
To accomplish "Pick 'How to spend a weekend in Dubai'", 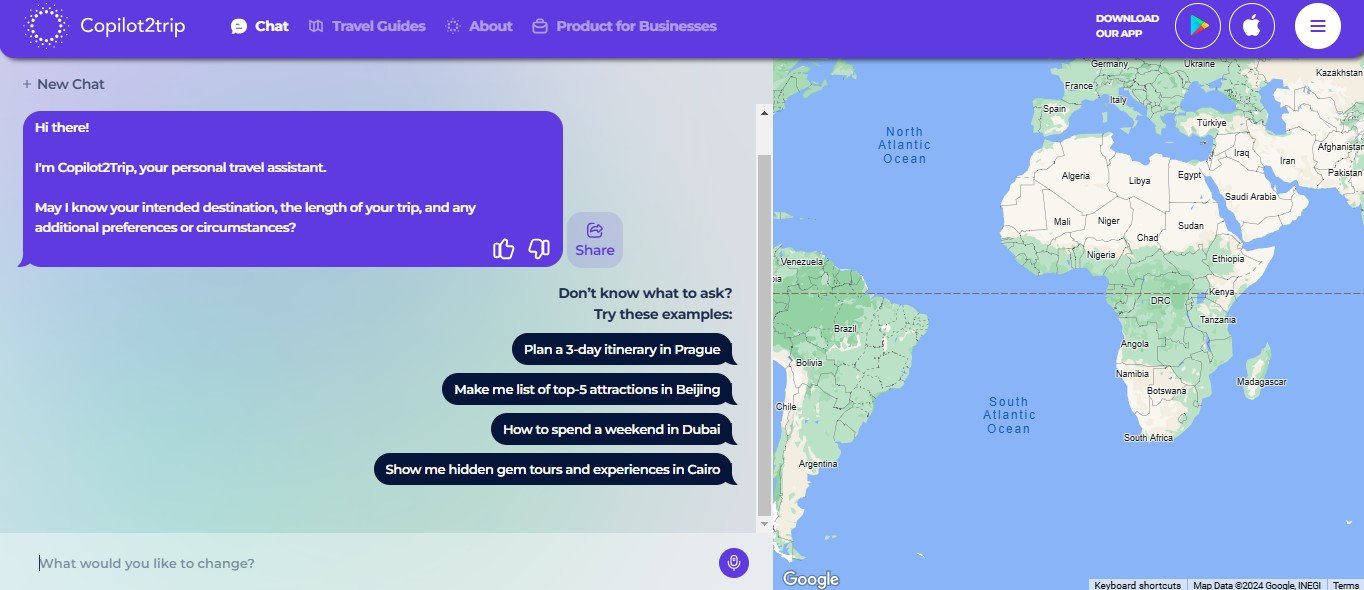I will tap(611, 429).
